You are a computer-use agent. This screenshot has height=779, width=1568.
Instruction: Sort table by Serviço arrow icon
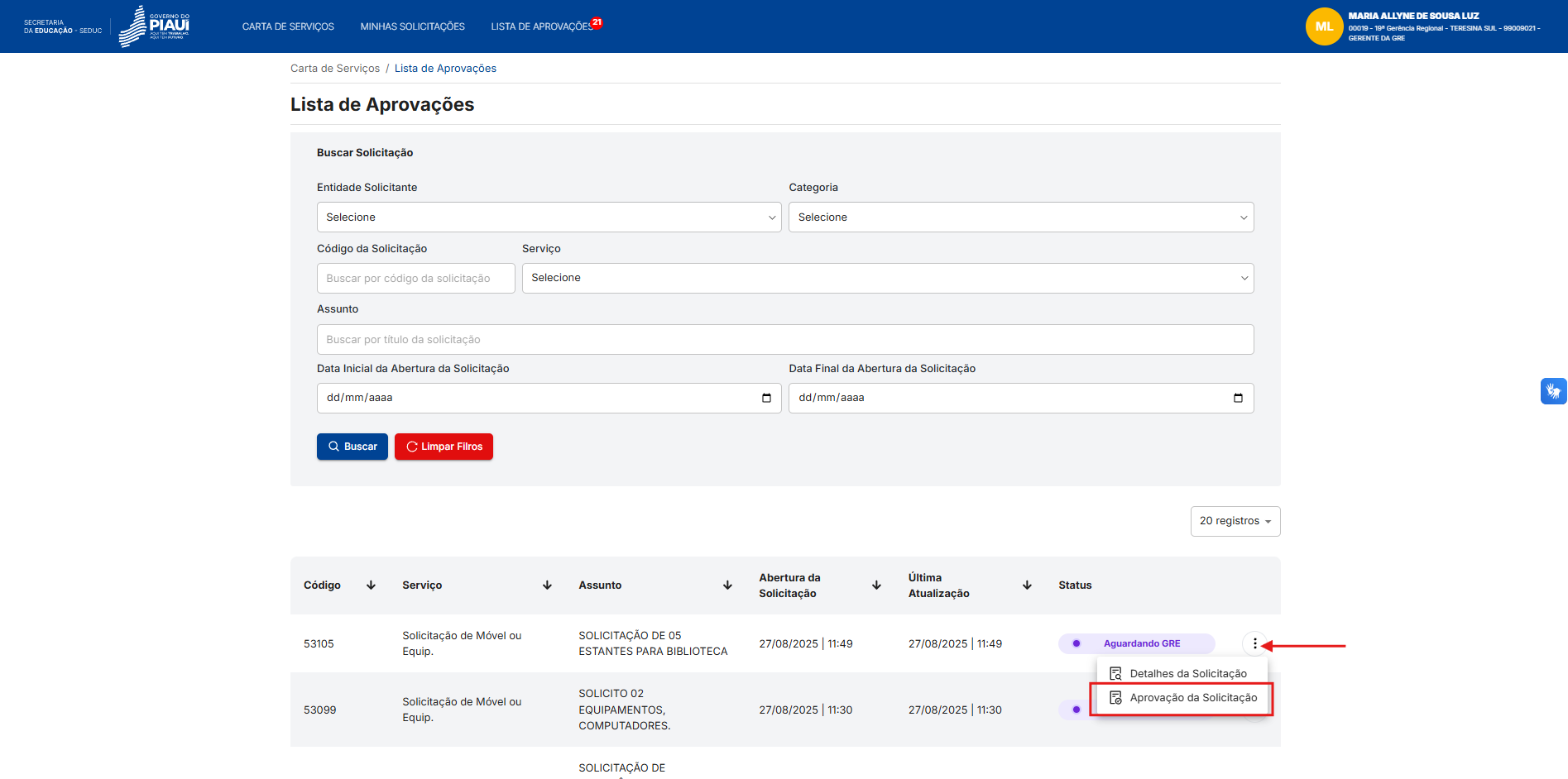[x=547, y=585]
